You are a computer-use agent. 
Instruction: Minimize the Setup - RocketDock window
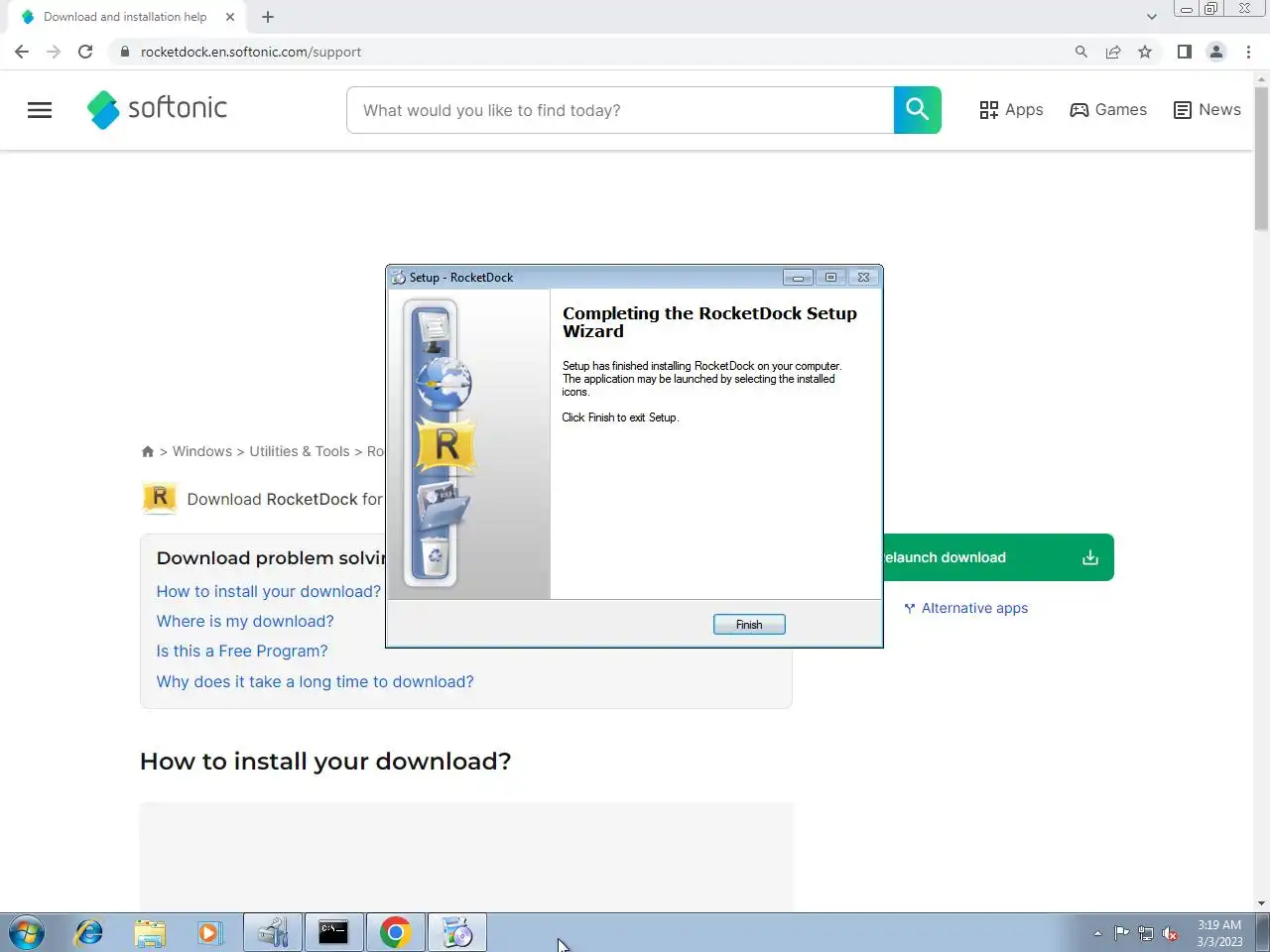point(798,278)
